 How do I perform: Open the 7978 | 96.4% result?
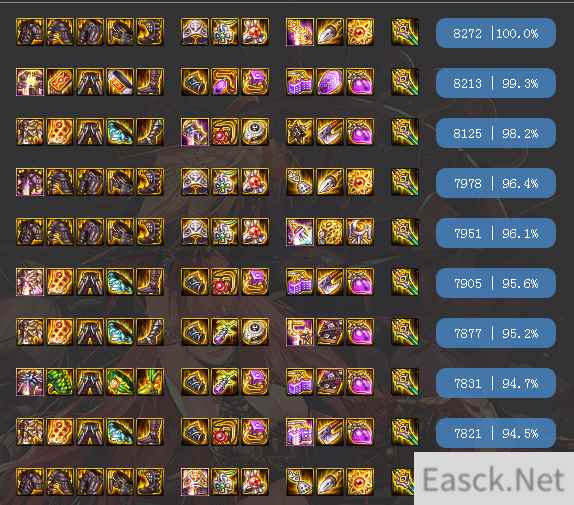[496, 183]
